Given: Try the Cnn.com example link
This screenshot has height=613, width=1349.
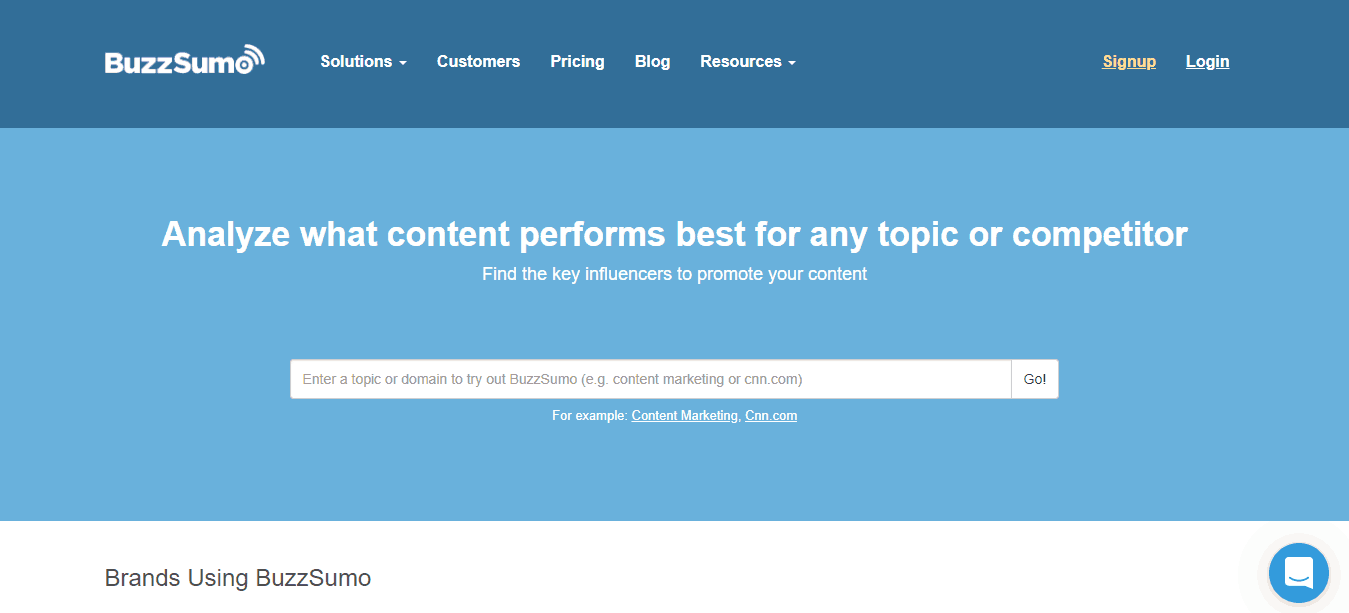Looking at the screenshot, I should click(771, 415).
